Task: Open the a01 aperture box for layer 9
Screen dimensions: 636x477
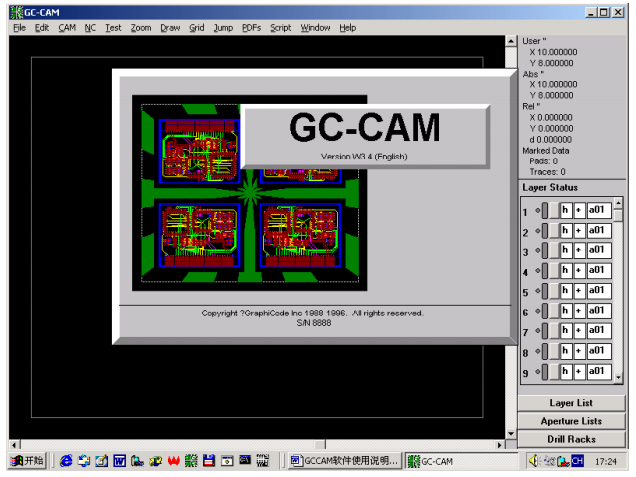Action: tap(599, 371)
